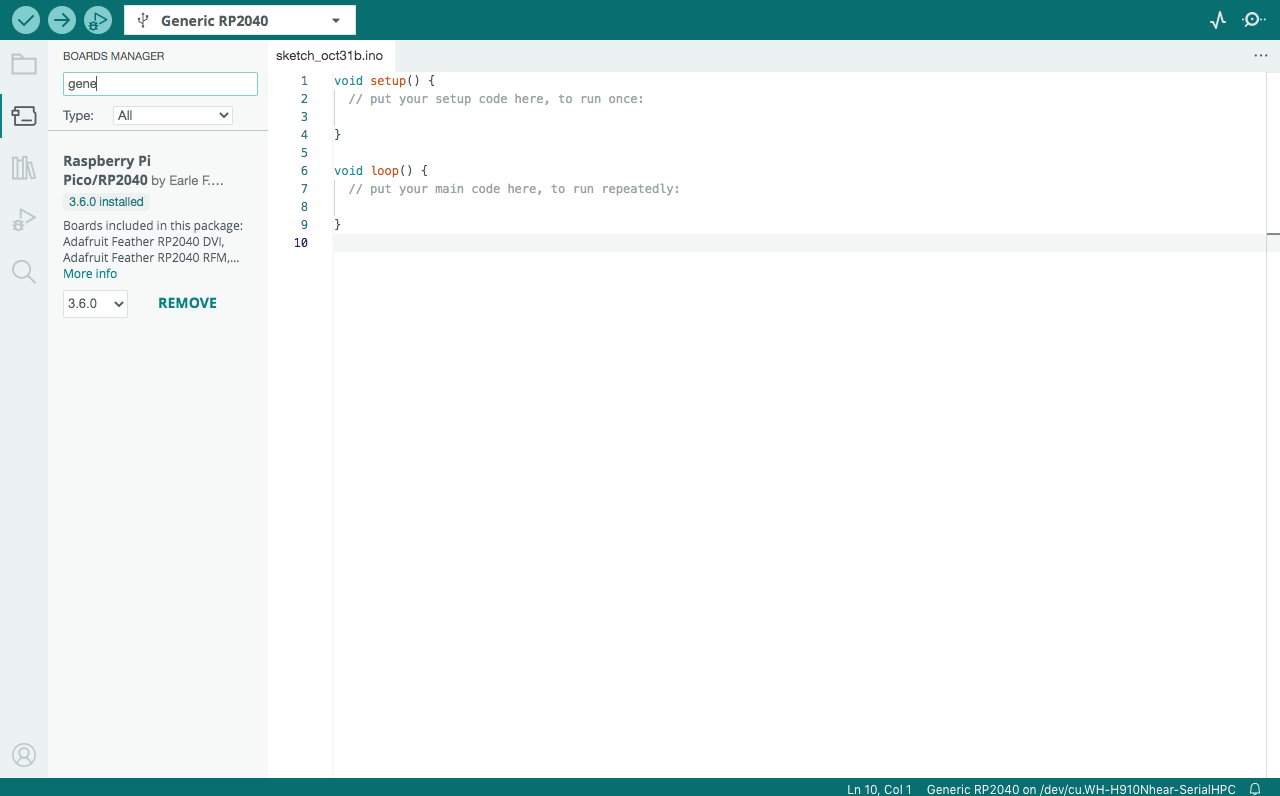1280x796 pixels.
Task: Toggle the Boards Manager sidebar icon
Action: tap(24, 116)
